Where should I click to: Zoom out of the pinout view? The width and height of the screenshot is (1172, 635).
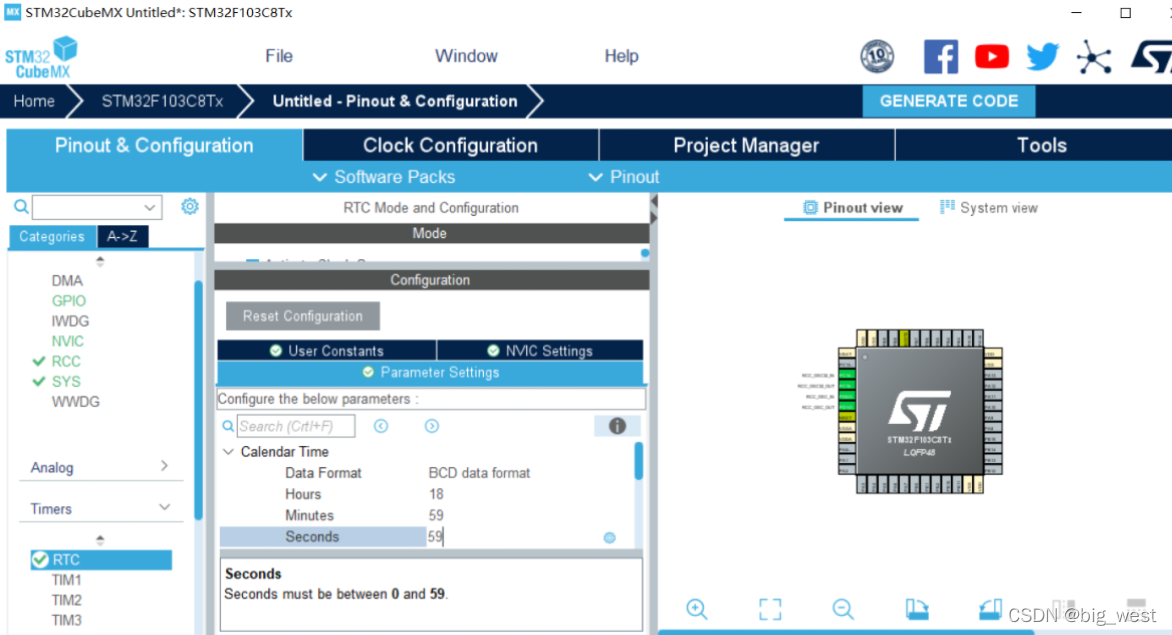[x=843, y=609]
